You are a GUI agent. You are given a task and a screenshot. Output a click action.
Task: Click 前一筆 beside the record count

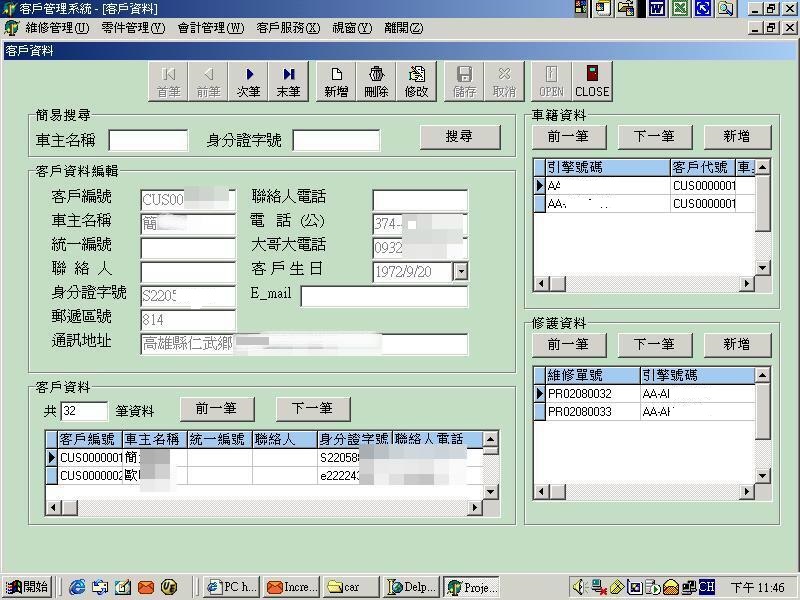[217, 409]
